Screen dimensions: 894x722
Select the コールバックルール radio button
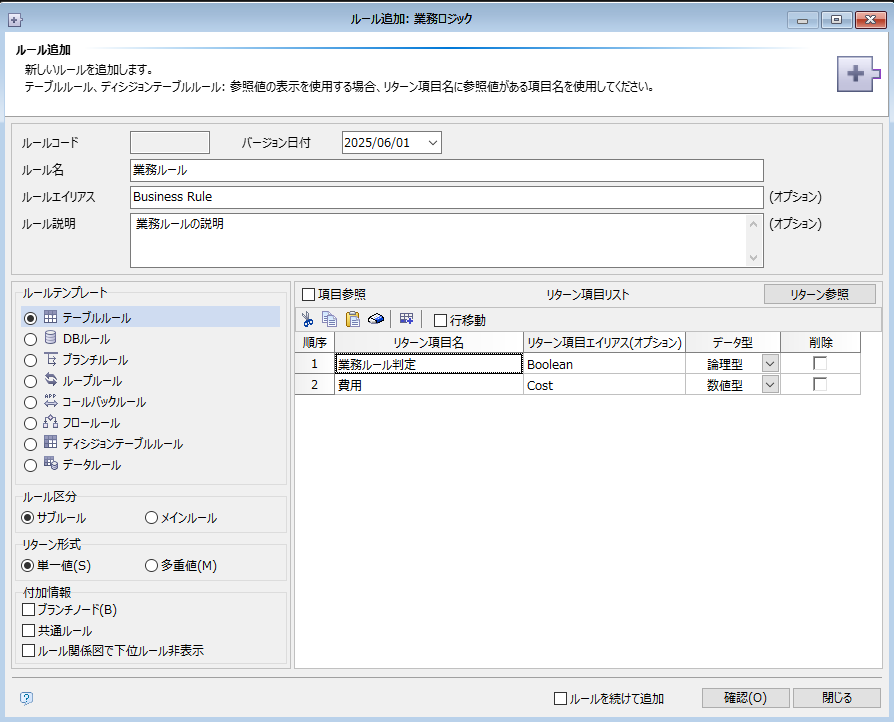click(31, 402)
